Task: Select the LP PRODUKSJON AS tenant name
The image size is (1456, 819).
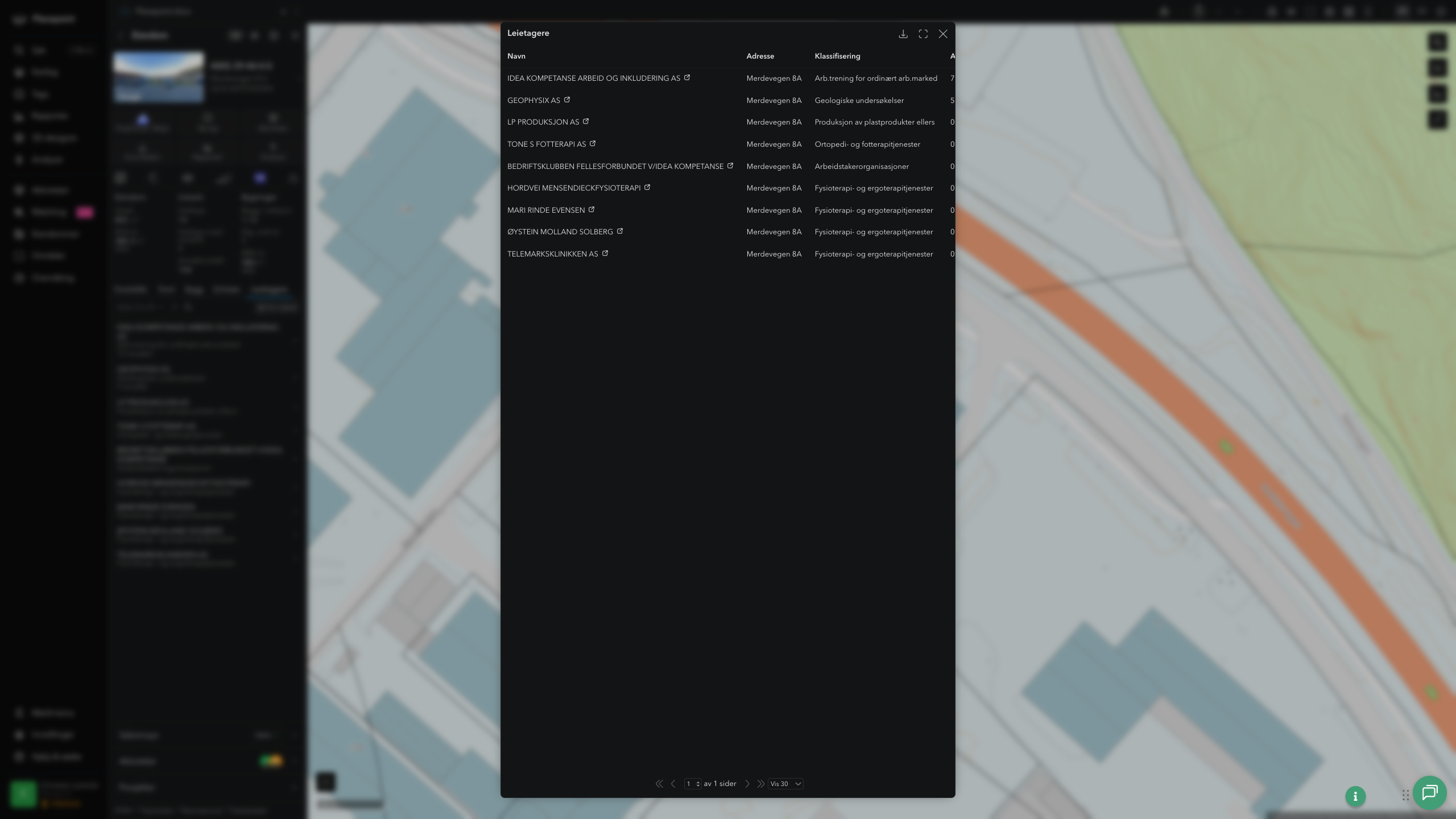Action: 543,122
